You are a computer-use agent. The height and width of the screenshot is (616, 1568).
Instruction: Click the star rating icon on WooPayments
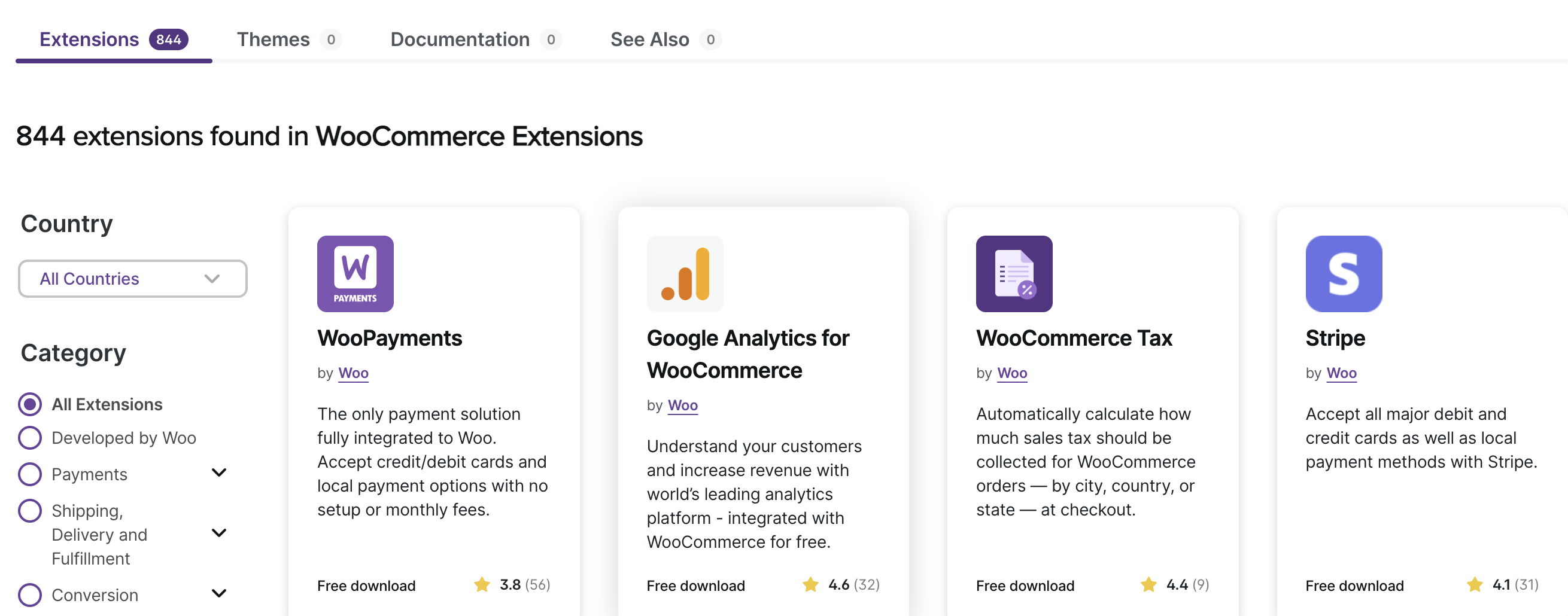[x=482, y=584]
